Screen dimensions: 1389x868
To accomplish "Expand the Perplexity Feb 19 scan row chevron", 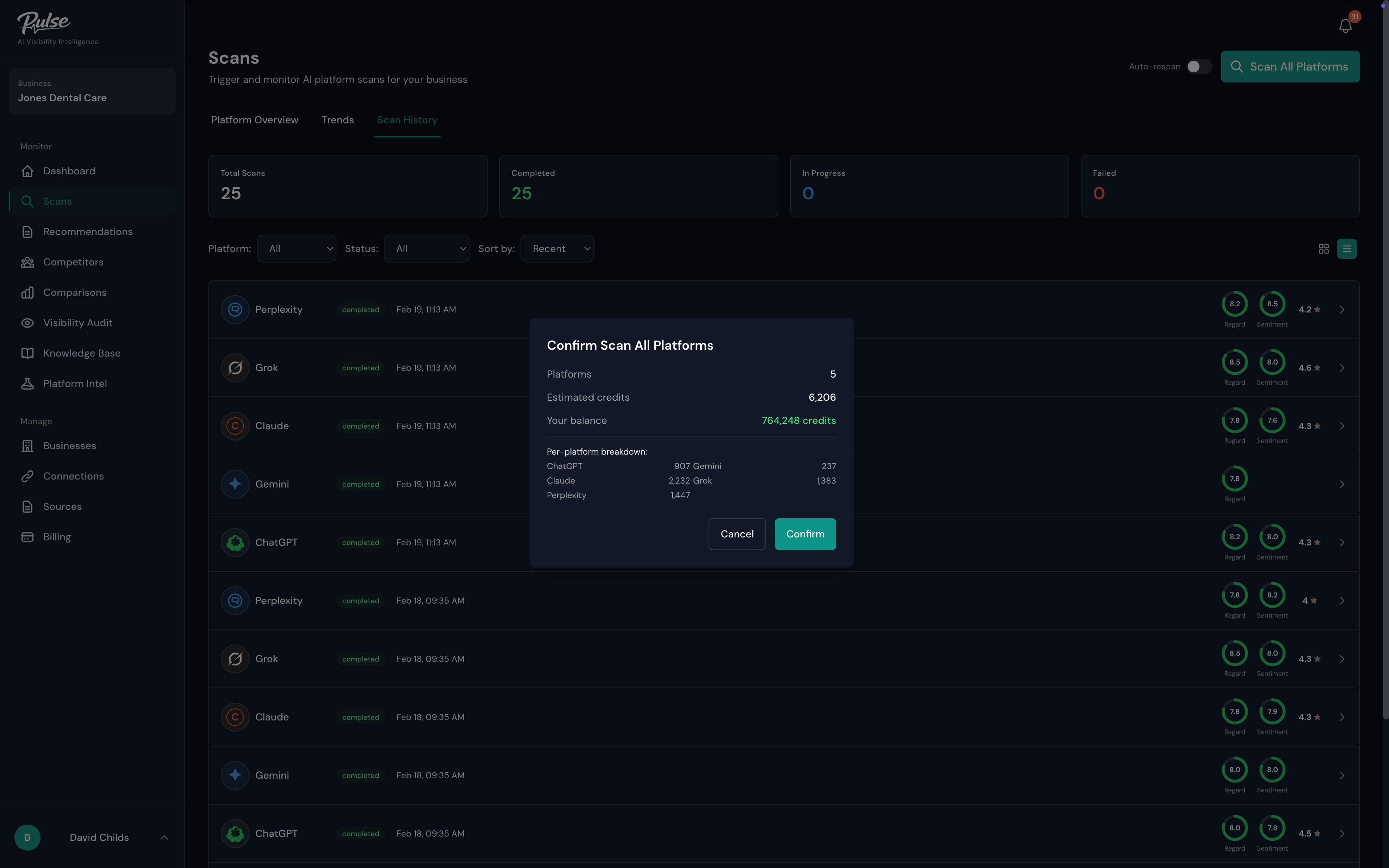I will point(1341,310).
